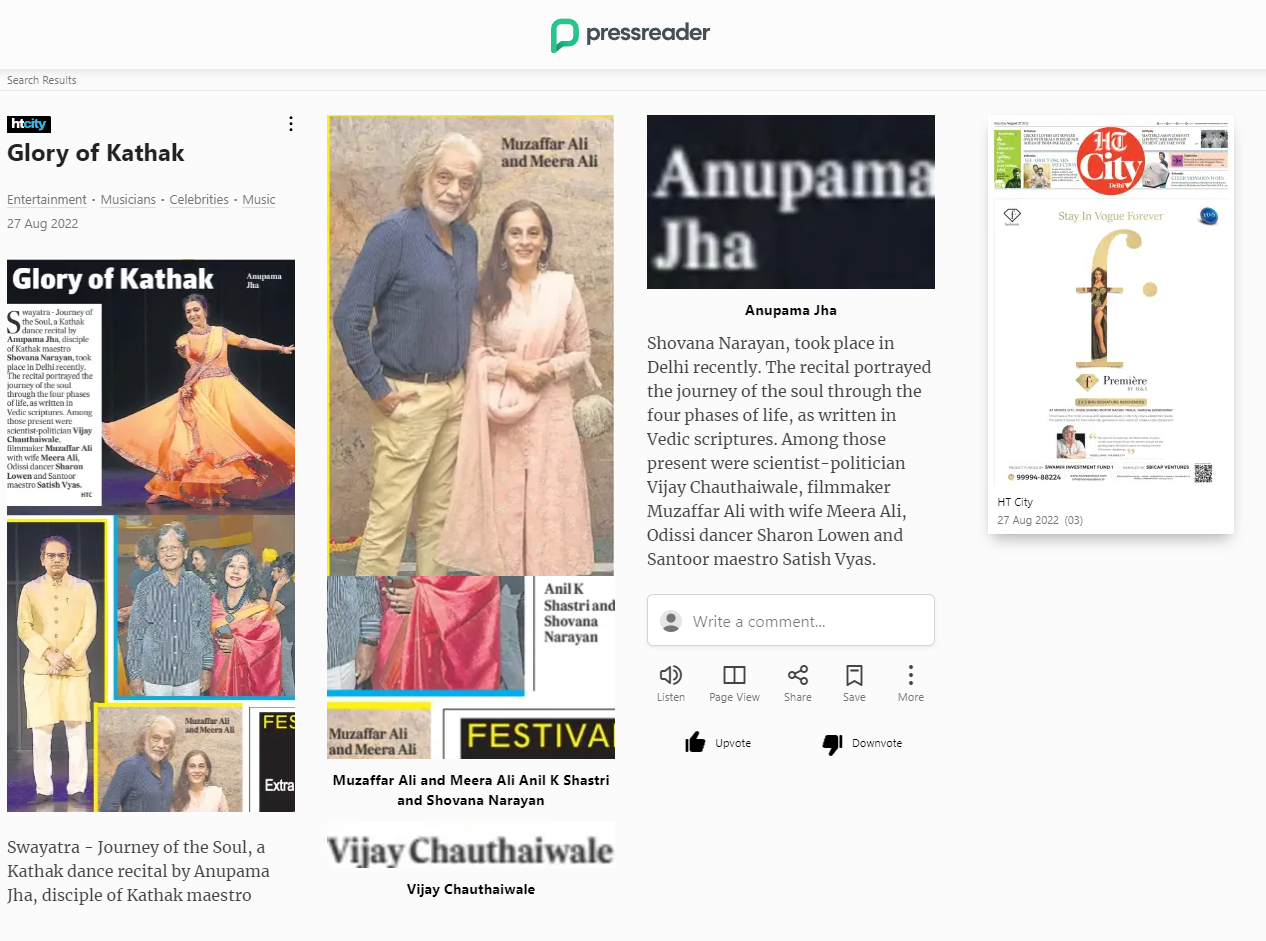Click the HT City publication badge

point(29,124)
